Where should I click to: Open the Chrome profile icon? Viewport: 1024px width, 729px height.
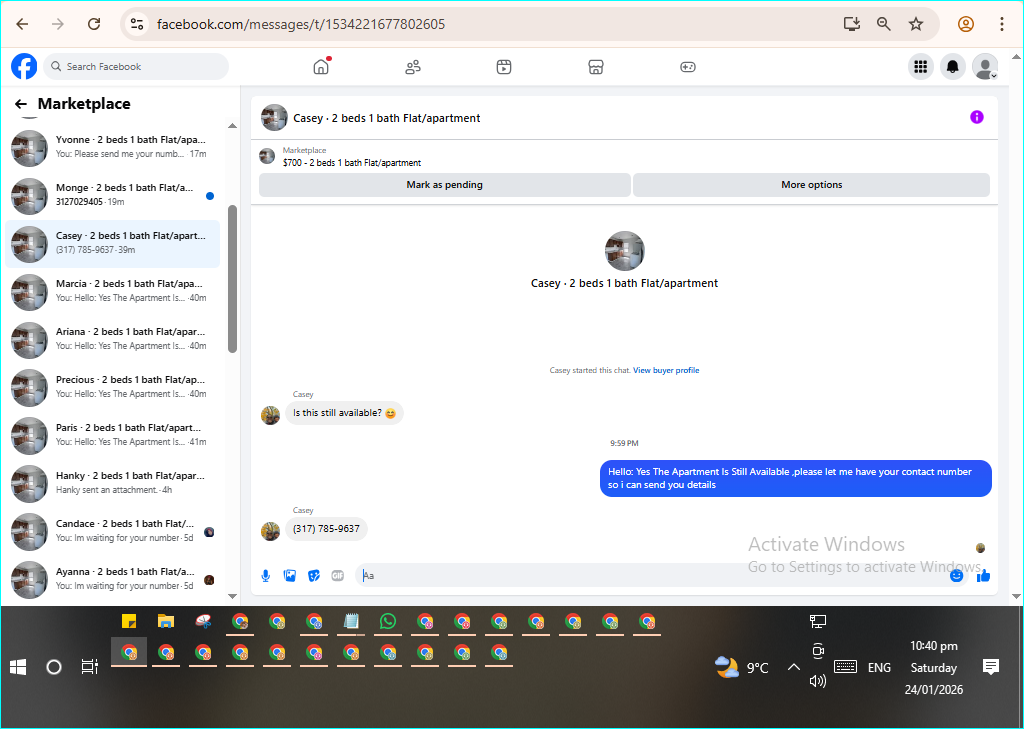966,24
